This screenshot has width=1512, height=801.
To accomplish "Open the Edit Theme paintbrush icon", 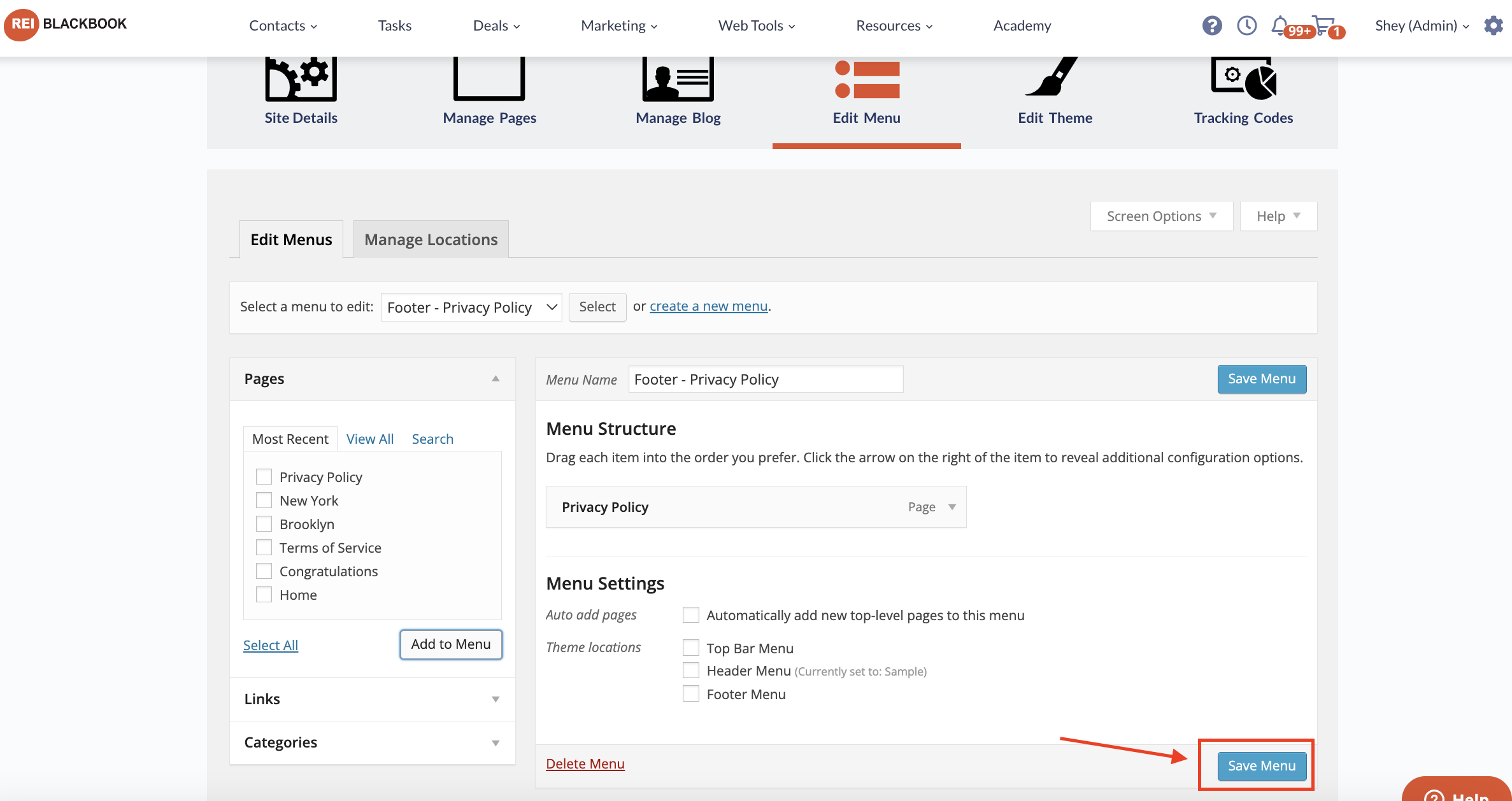I will [x=1052, y=76].
